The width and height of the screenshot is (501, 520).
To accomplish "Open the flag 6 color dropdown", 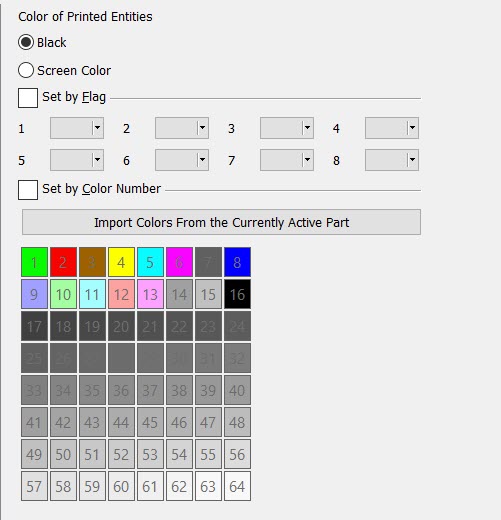I will coord(182,160).
